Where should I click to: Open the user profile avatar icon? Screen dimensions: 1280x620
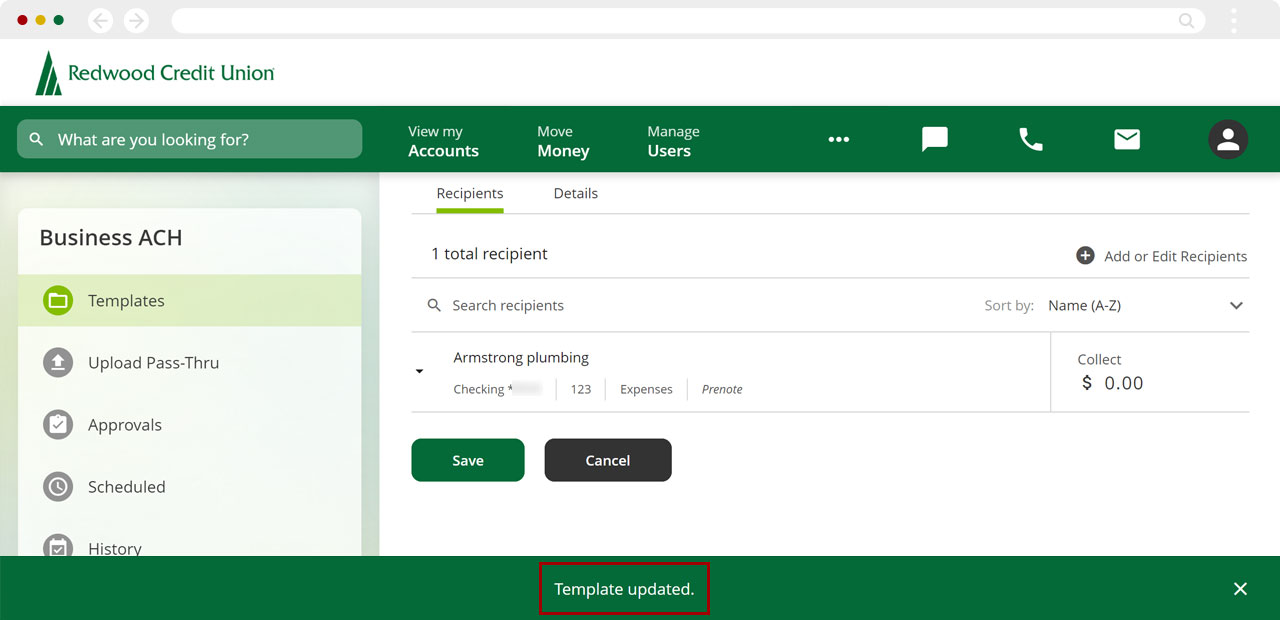pos(1227,140)
